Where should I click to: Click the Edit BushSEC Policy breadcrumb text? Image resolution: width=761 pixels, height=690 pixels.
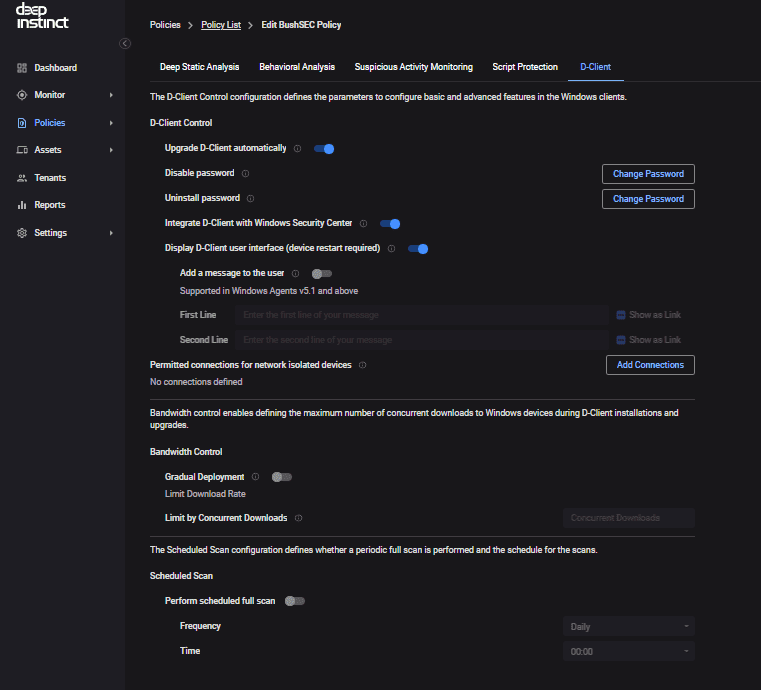click(301, 25)
